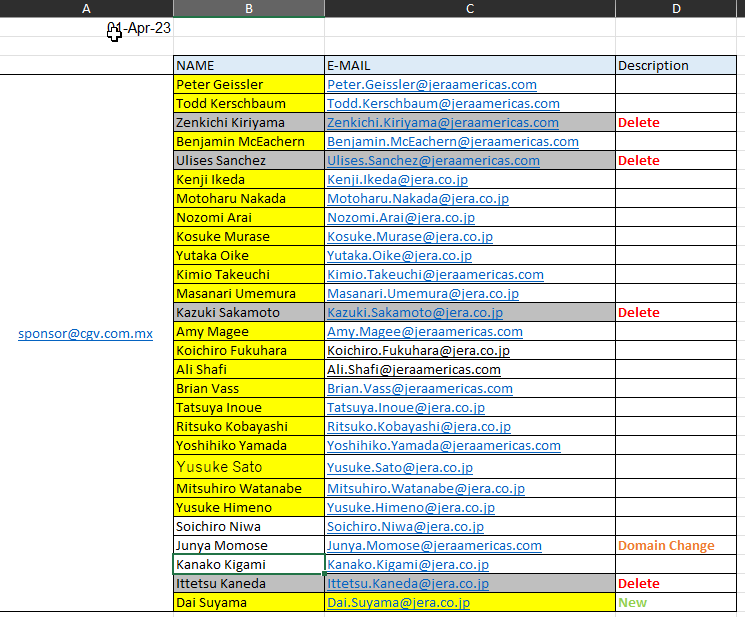Open Amy.Magee@jeraamericas.com link
The image size is (745, 617).
click(x=425, y=332)
